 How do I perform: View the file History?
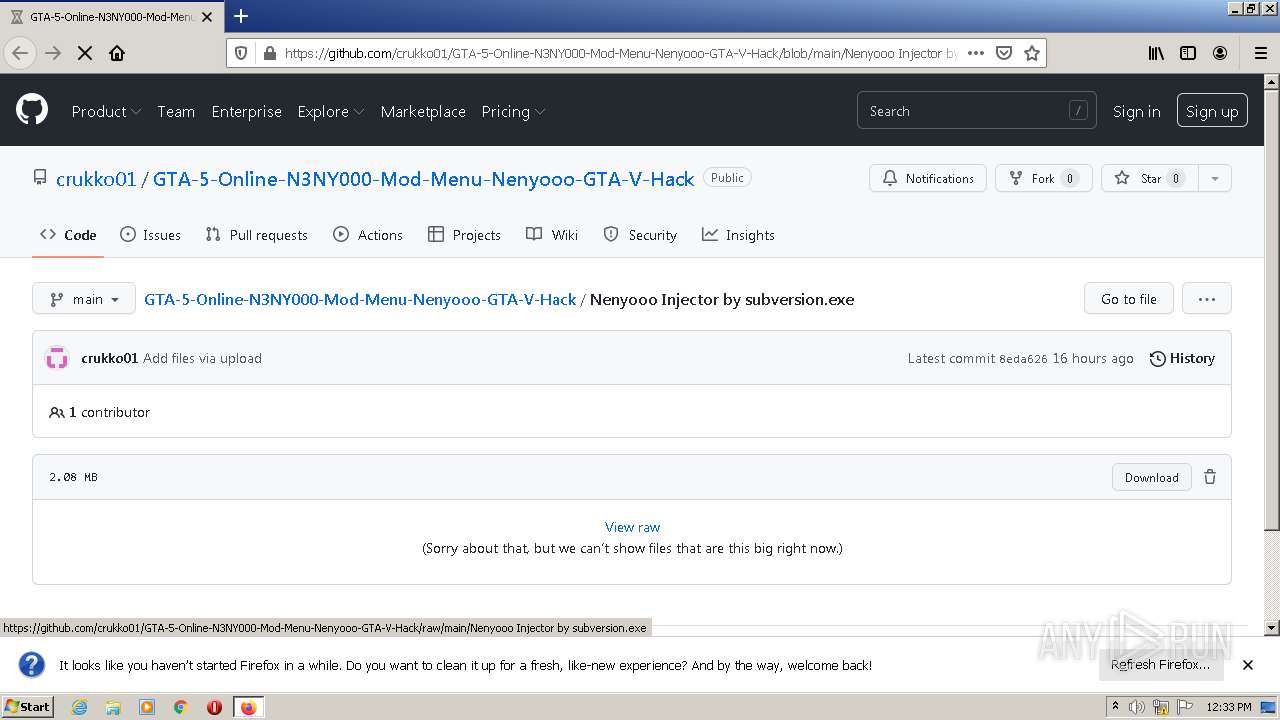tap(1182, 358)
